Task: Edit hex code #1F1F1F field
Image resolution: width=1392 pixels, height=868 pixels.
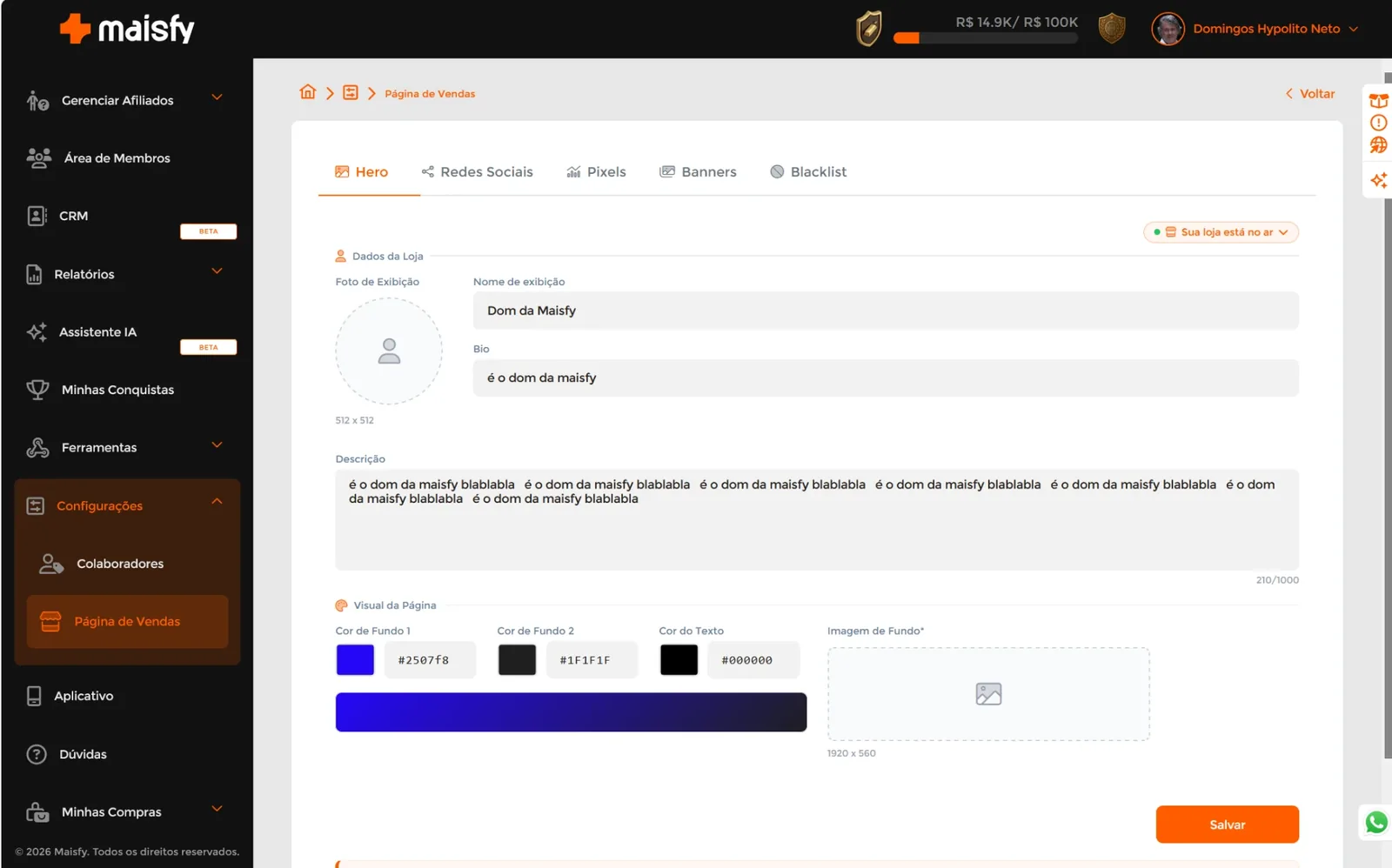Action: (x=592, y=660)
